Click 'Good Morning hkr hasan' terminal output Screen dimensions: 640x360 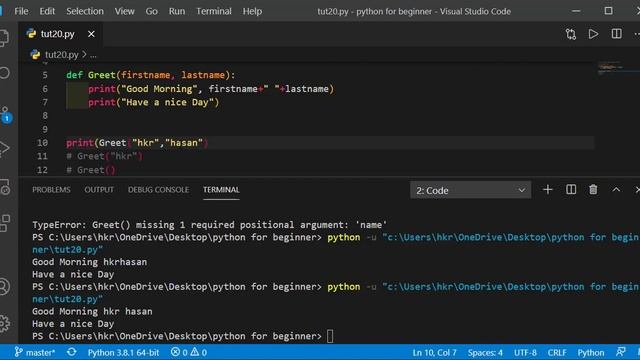point(92,311)
